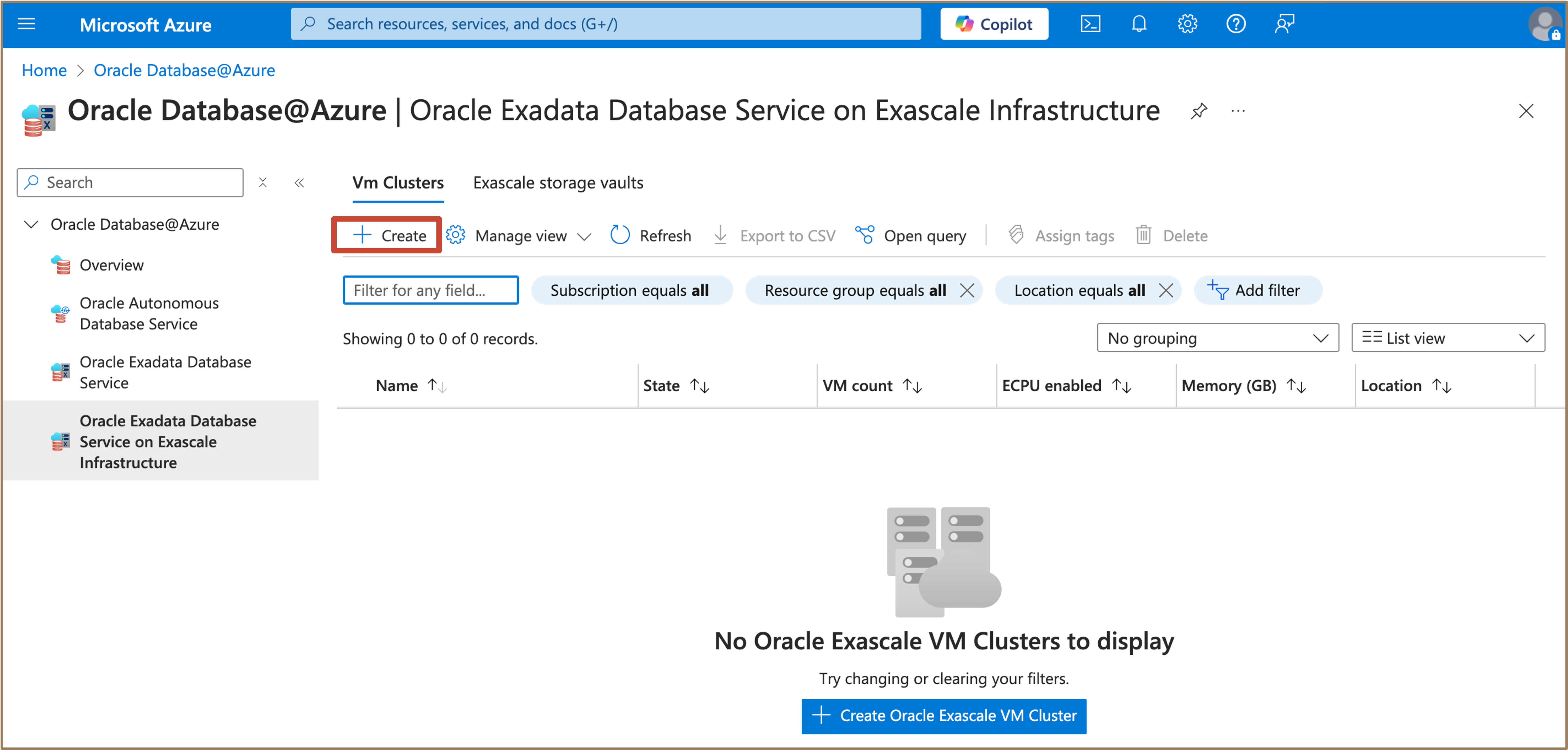Click Create Oracle Exascale VM Cluster button
Viewport: 1568px width, 750px height.
pos(943,715)
